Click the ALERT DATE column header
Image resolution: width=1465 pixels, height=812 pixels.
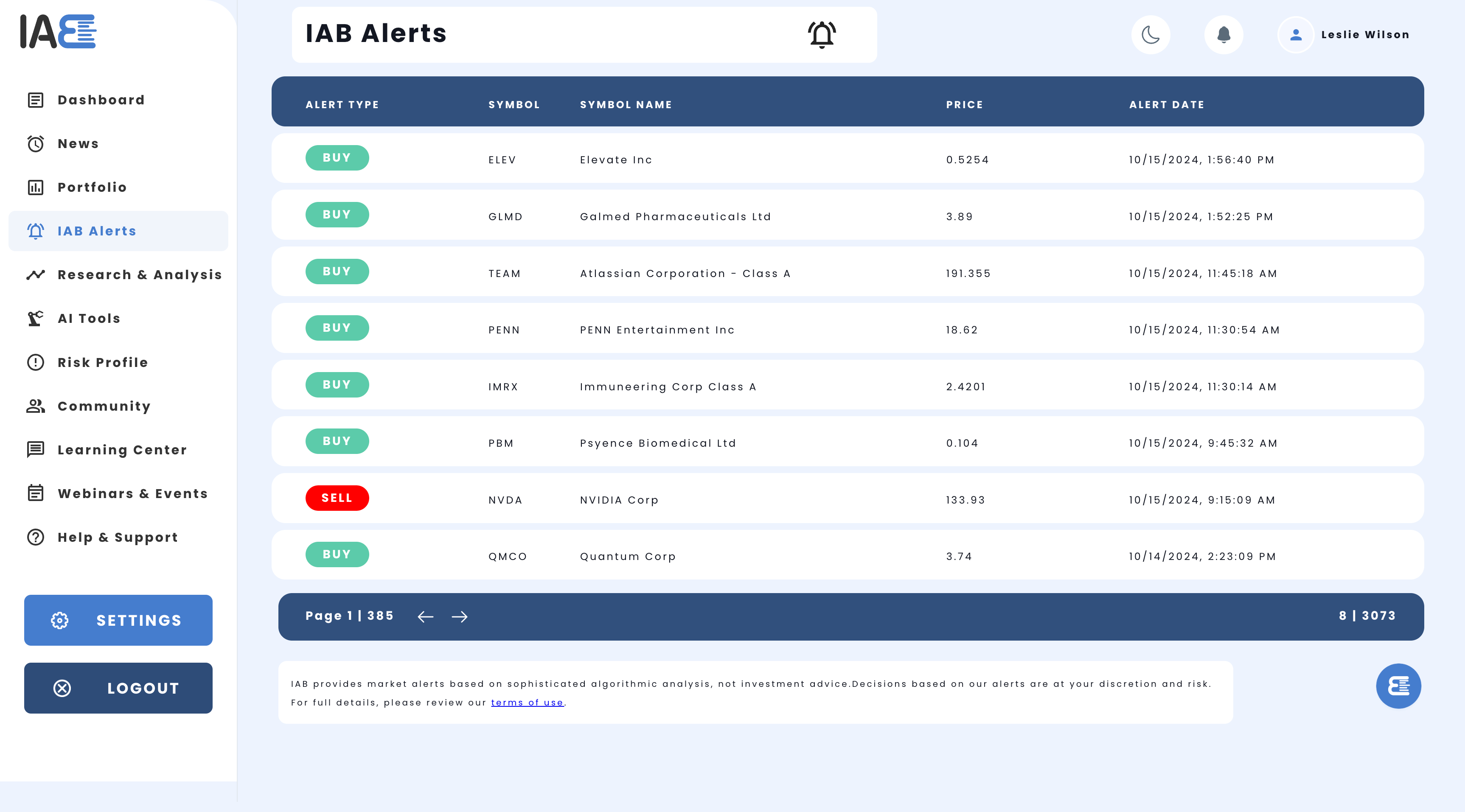tap(1166, 105)
